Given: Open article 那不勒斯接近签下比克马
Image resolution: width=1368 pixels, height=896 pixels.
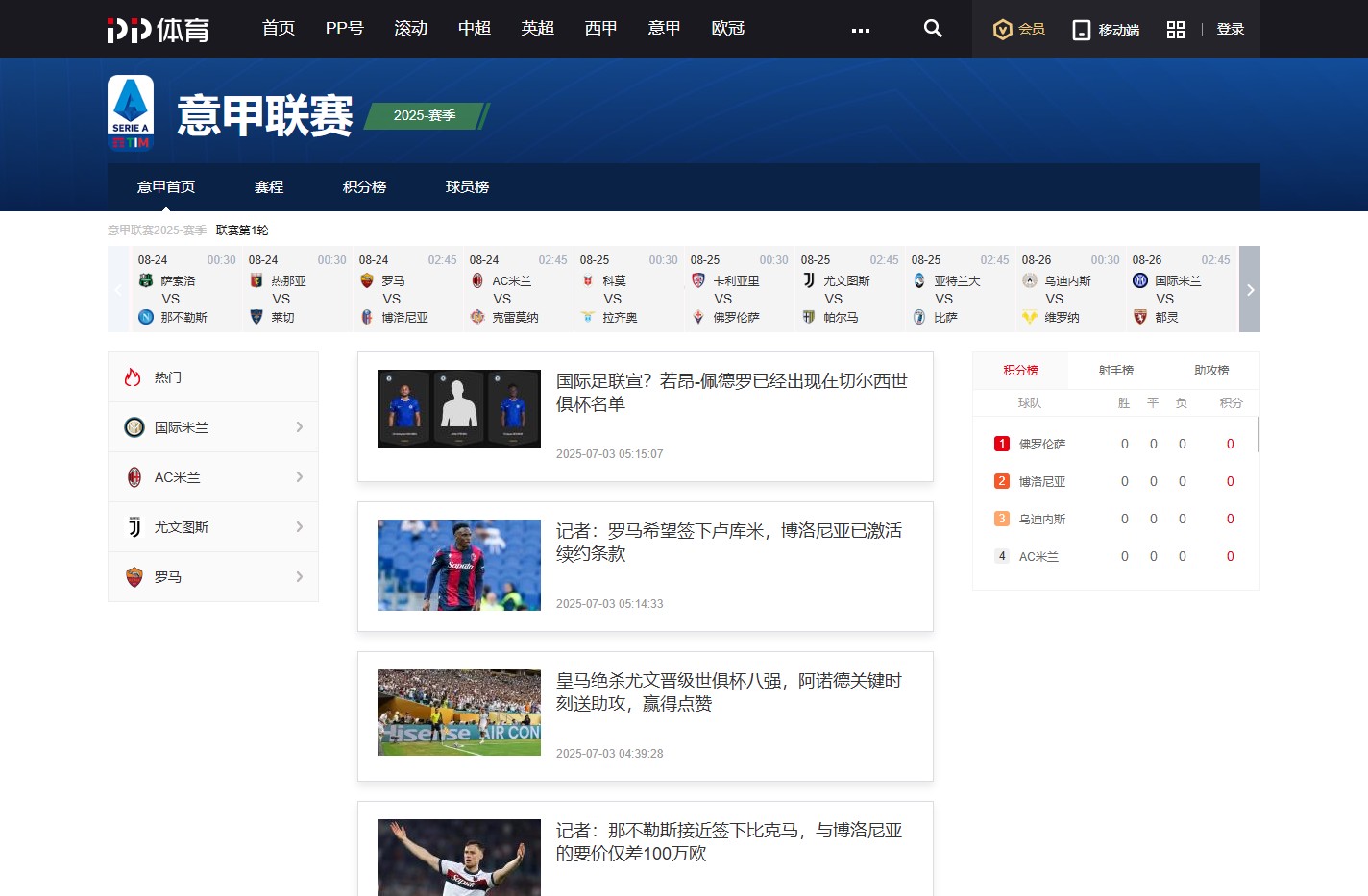Looking at the screenshot, I should click(x=729, y=842).
